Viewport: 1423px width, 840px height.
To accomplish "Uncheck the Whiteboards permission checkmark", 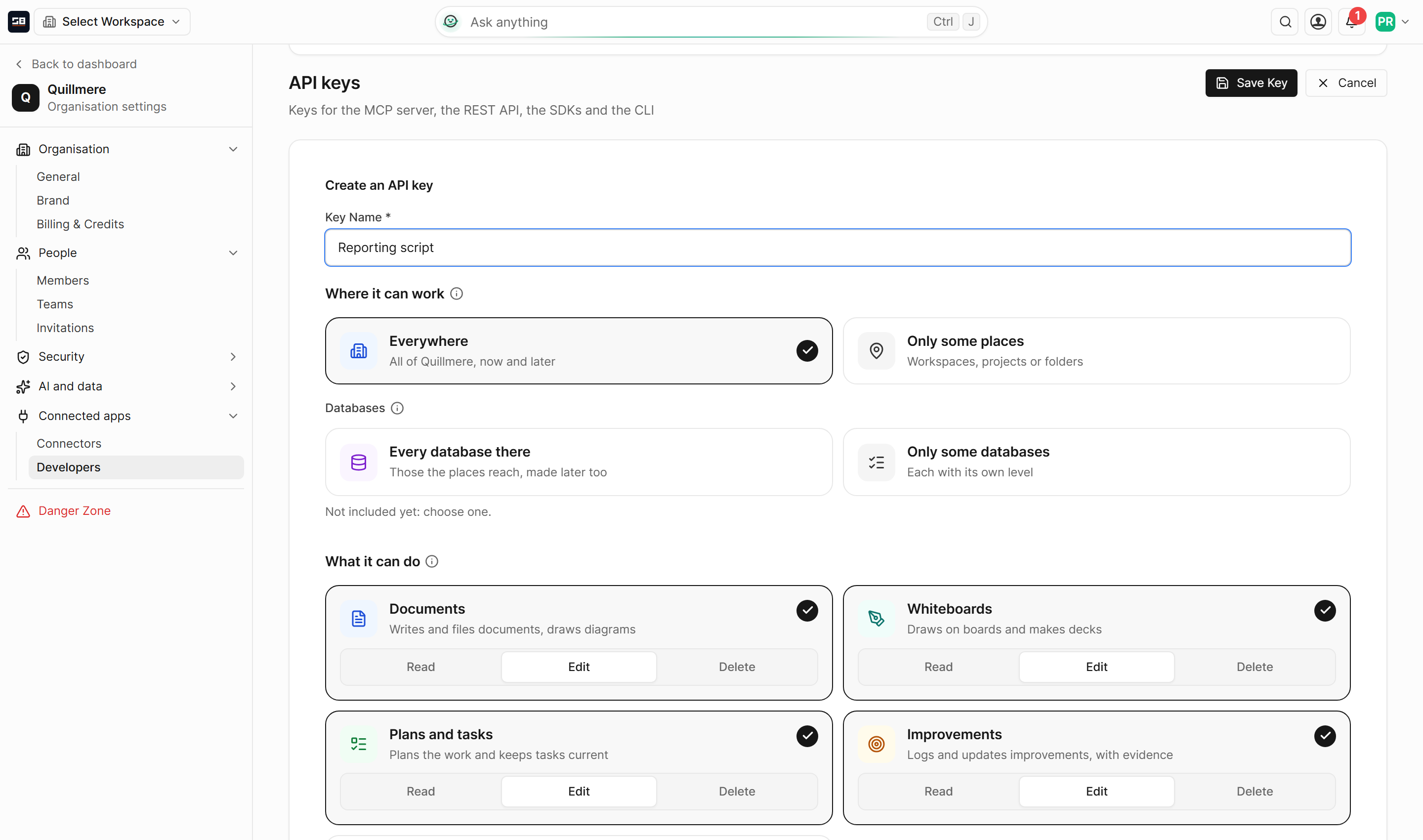I will pyautogui.click(x=1325, y=610).
